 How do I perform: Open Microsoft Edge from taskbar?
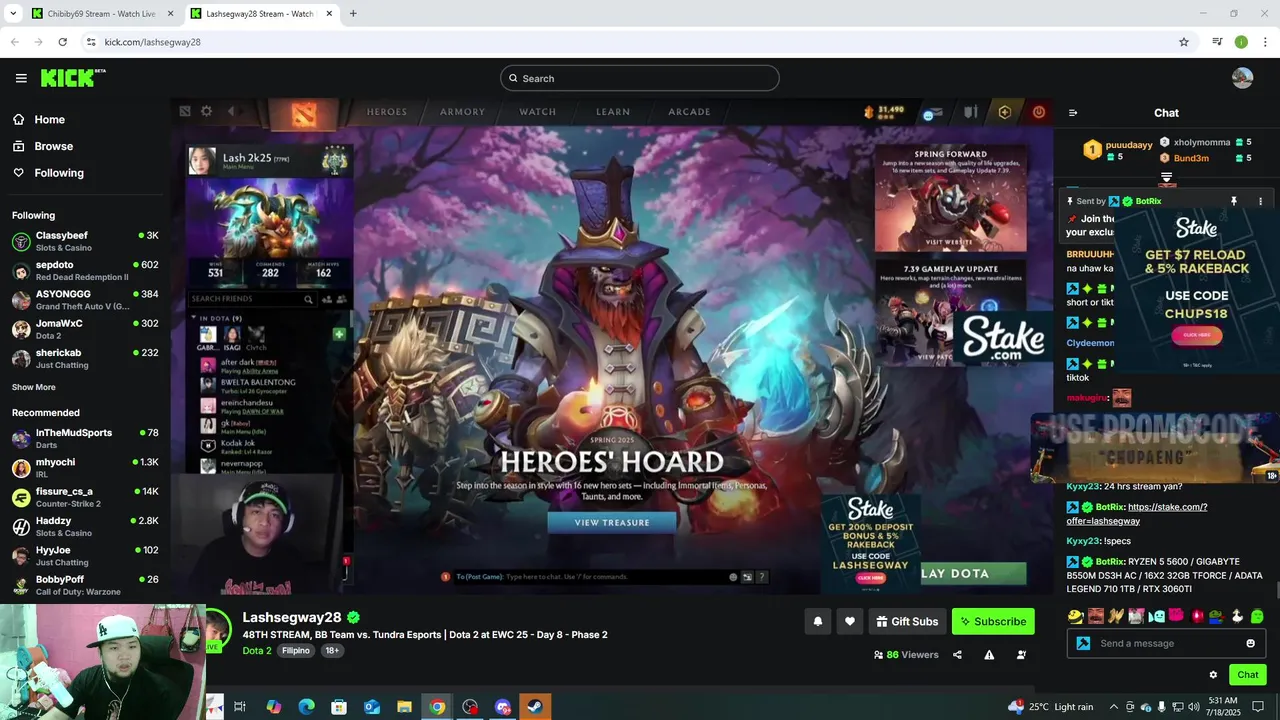(307, 707)
